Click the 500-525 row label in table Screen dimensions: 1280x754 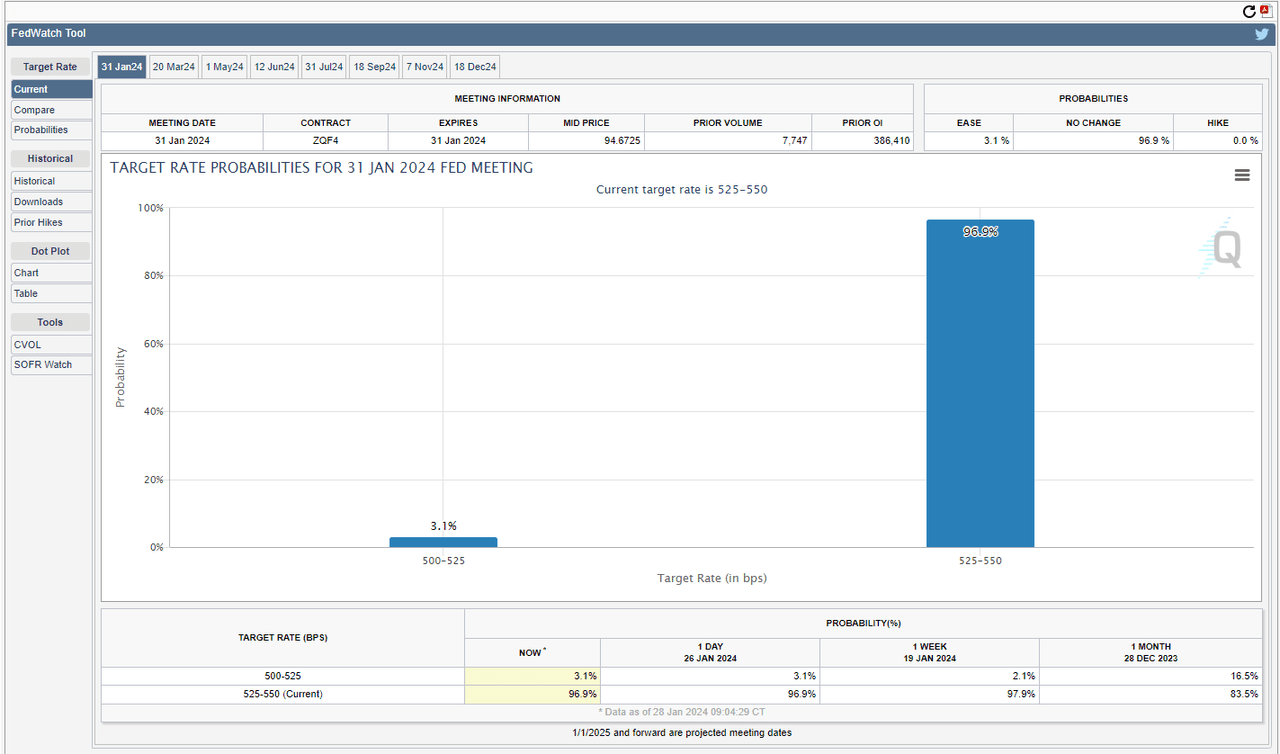[x=282, y=676]
